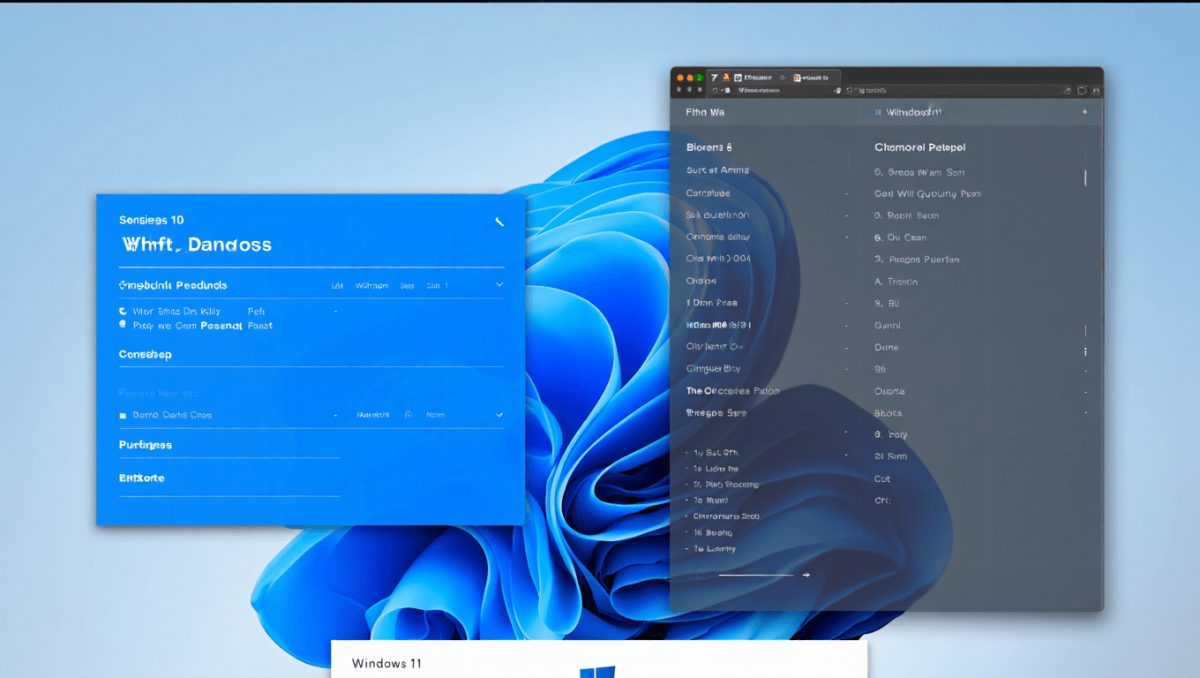Screen dimensions: 1200x678
Task: Click 'Chnroraera Srob' bullet item
Action: click(x=726, y=516)
